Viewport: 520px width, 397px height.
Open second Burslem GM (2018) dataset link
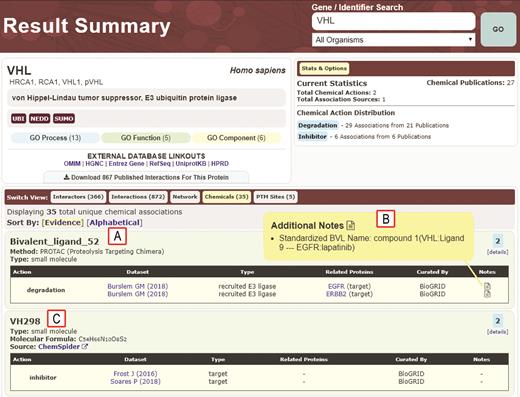click(x=138, y=294)
